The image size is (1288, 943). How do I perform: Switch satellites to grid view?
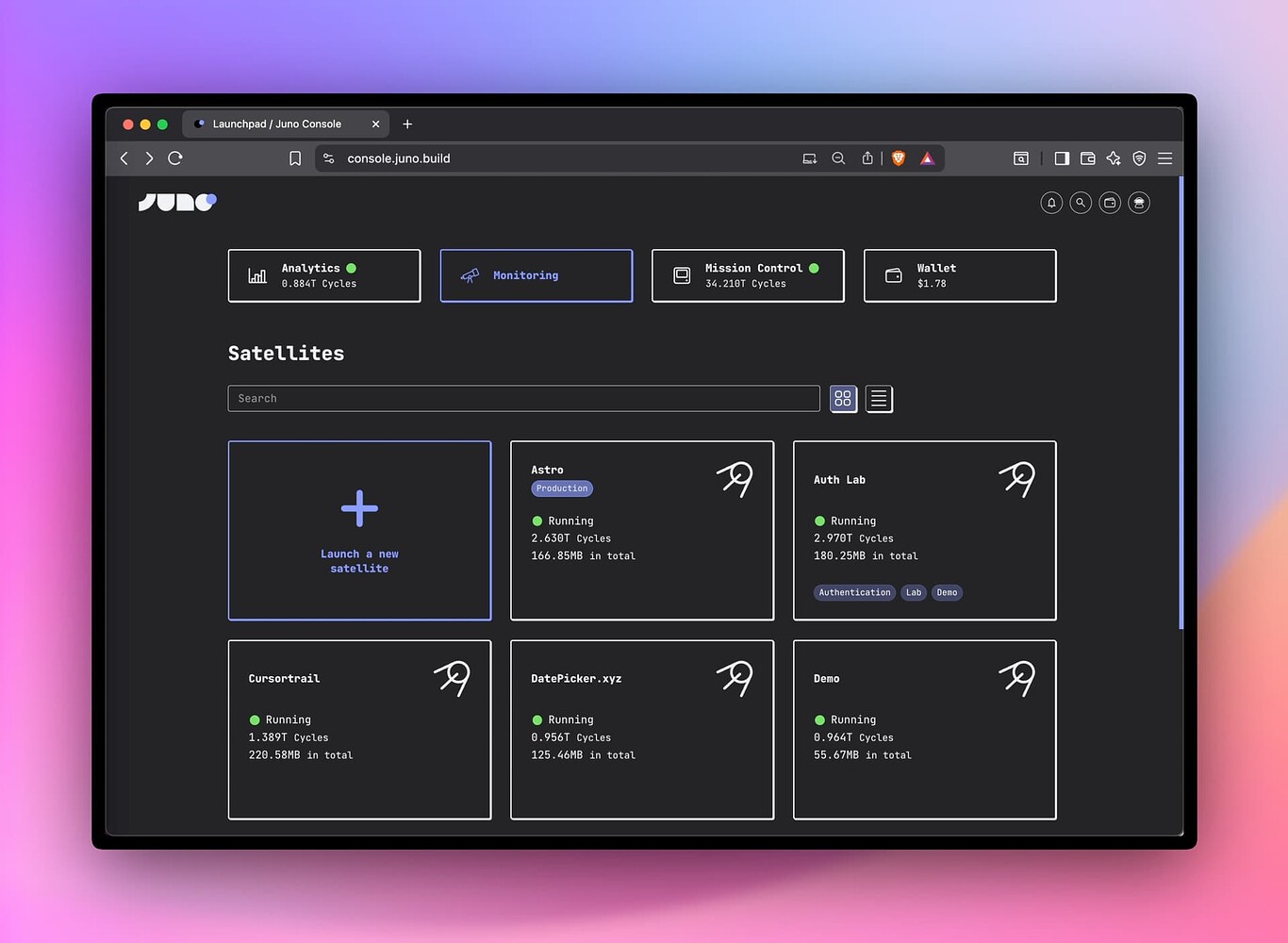pyautogui.click(x=843, y=399)
